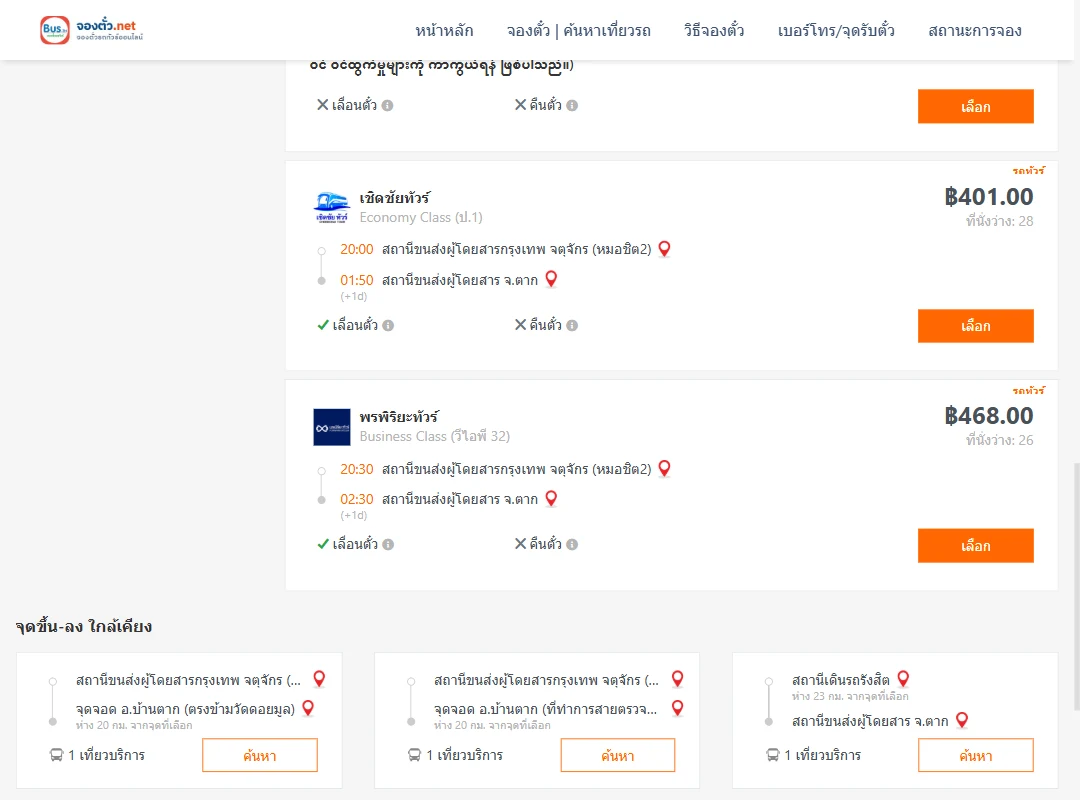Open the หน้าหลัก menu item
Image resolution: width=1080 pixels, height=800 pixels.
point(444,30)
